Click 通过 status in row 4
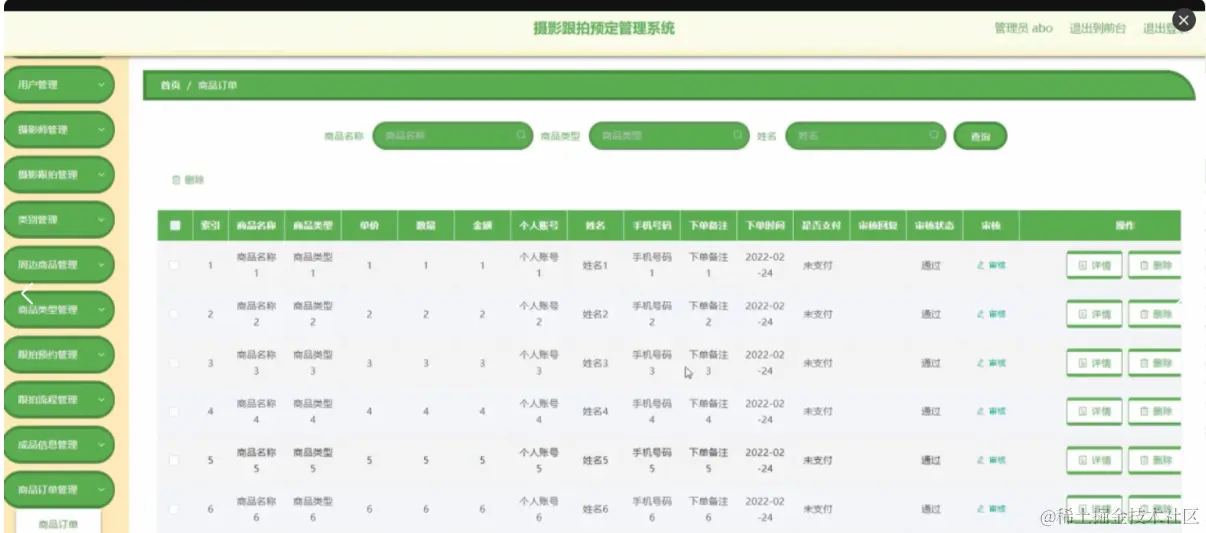1206x533 pixels. click(930, 411)
